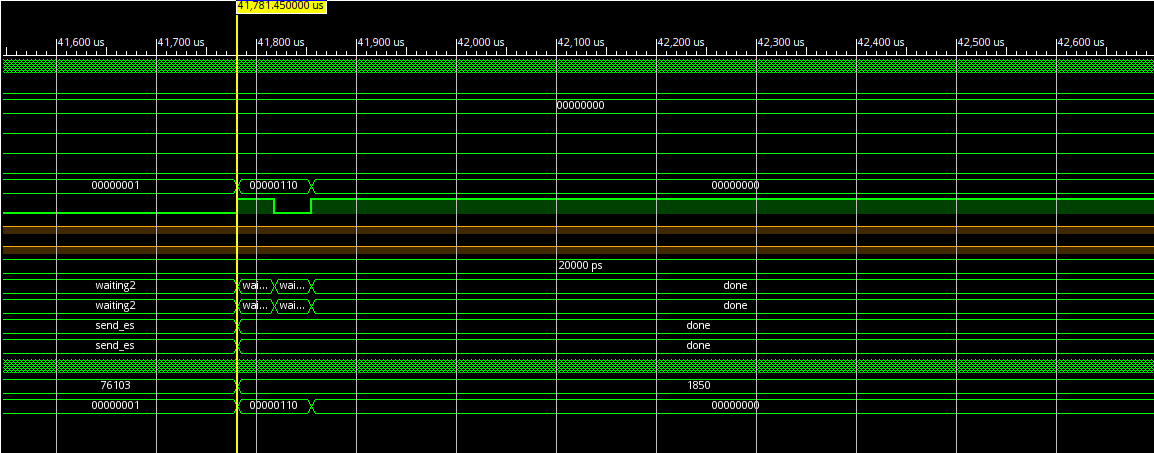Click the 1850 bus value segment

click(x=698, y=385)
